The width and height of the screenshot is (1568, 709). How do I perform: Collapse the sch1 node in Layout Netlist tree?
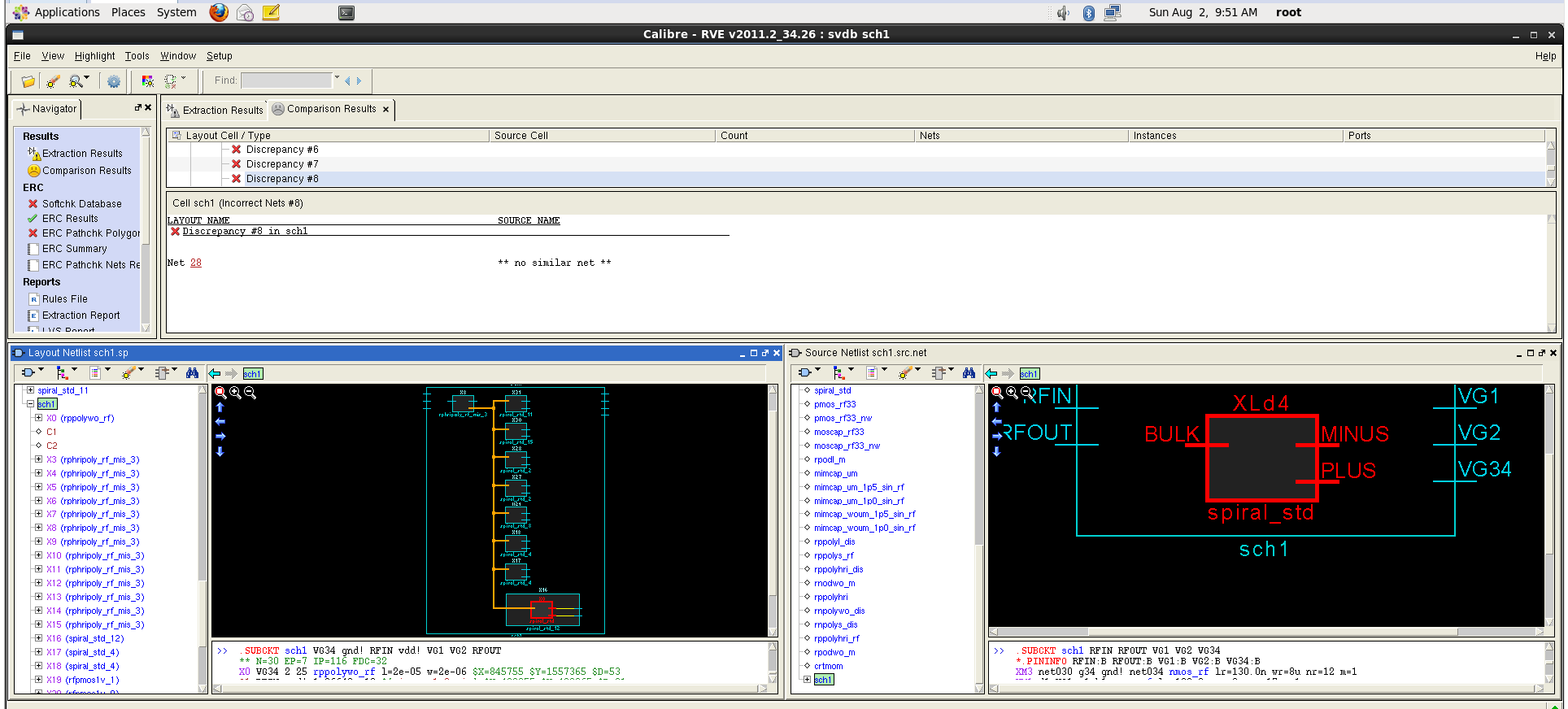click(30, 404)
